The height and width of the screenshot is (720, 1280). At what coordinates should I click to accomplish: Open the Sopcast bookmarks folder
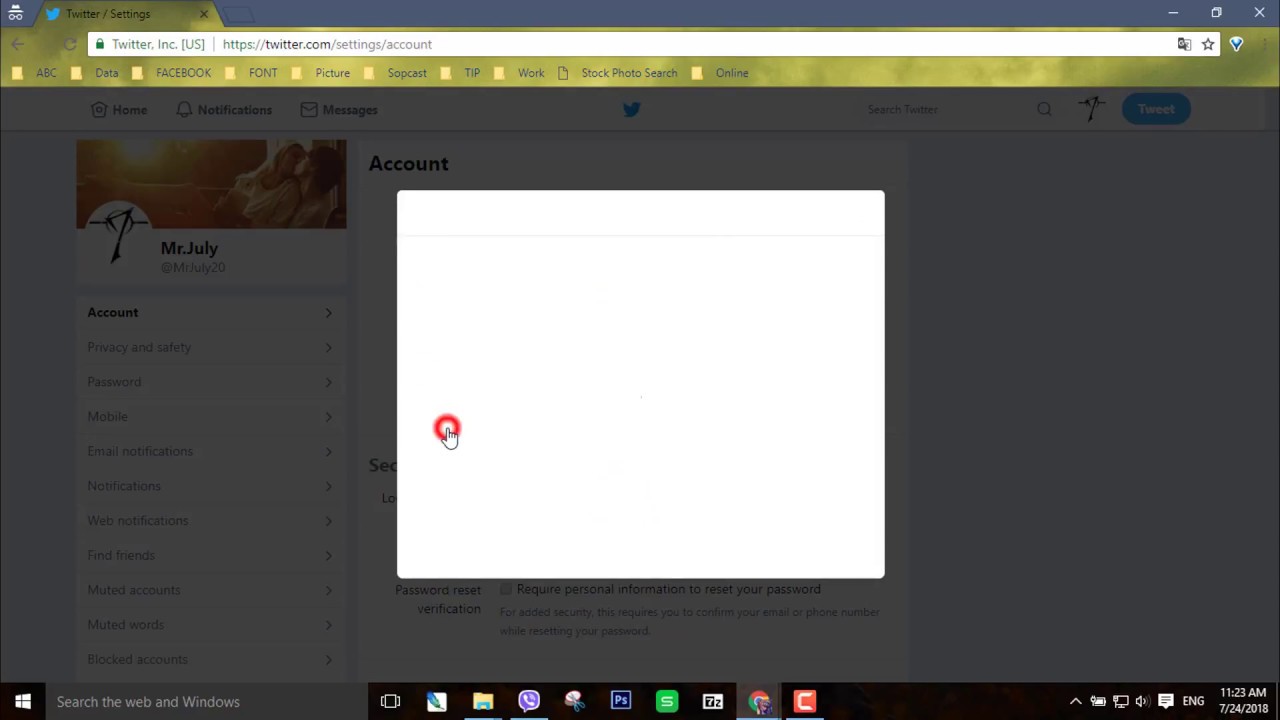tap(395, 73)
